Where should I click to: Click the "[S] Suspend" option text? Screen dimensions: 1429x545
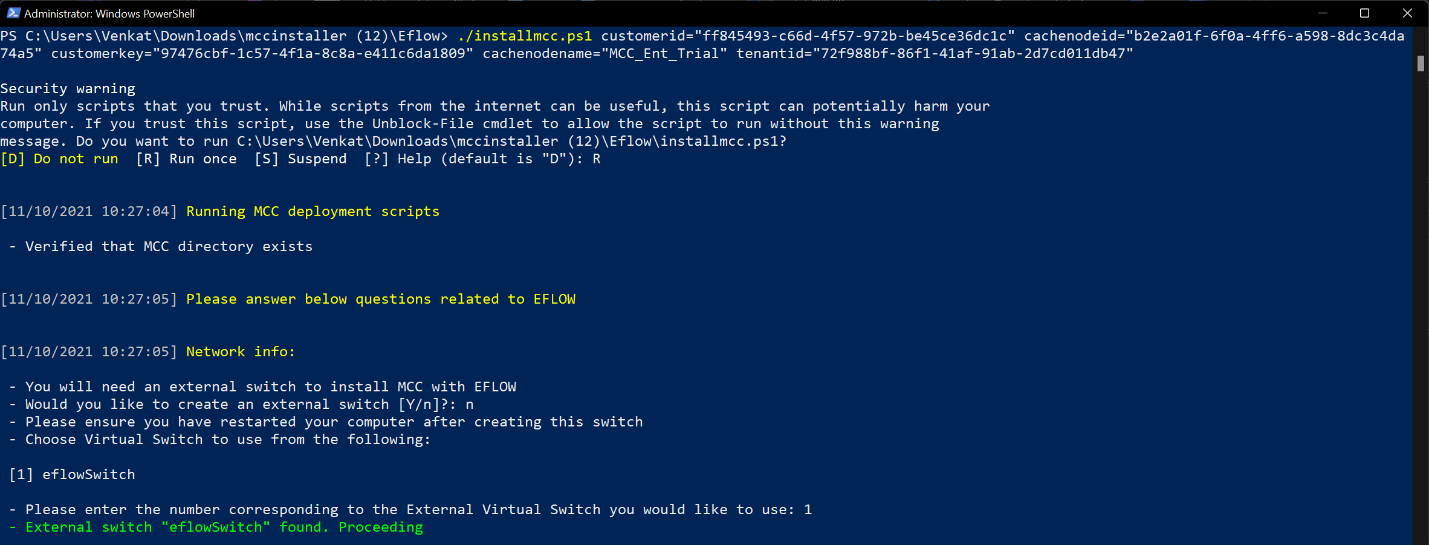[300, 158]
